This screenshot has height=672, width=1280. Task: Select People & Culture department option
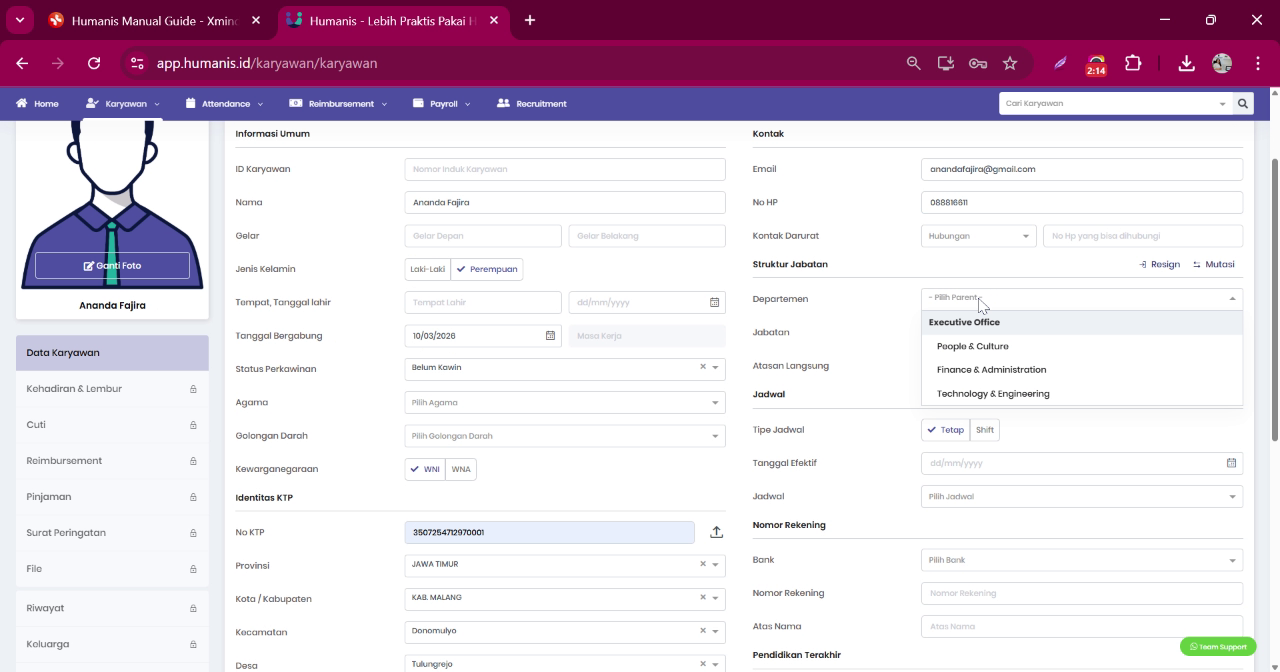(1082, 346)
